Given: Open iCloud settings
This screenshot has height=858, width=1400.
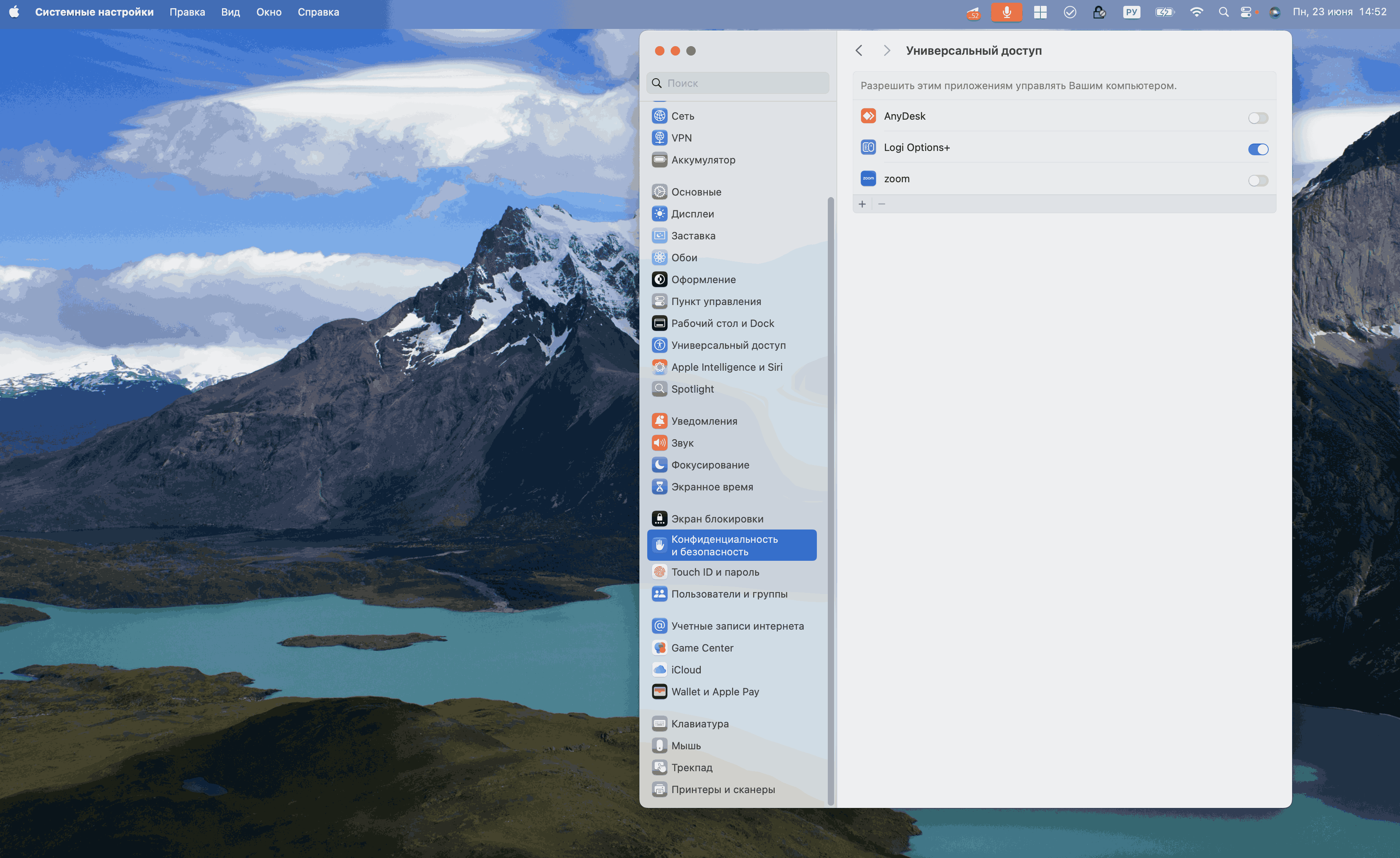Looking at the screenshot, I should 732,670.
